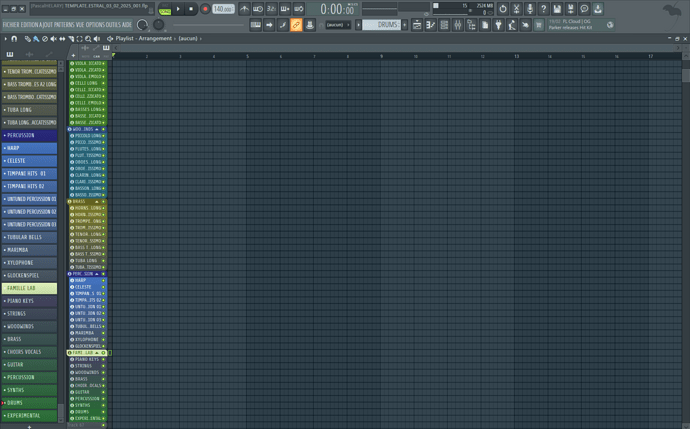This screenshot has width=690, height=429.
Task: Open help with the question mark icon
Action: click(543, 9)
